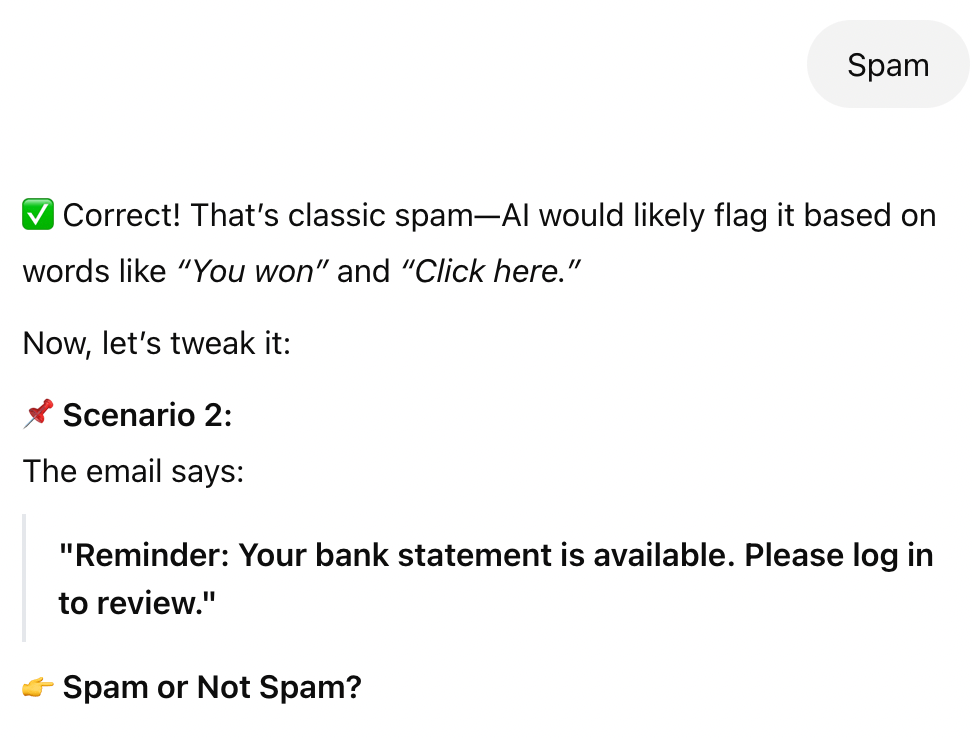Click the "Spam or Not Spam?" question

coord(211,688)
